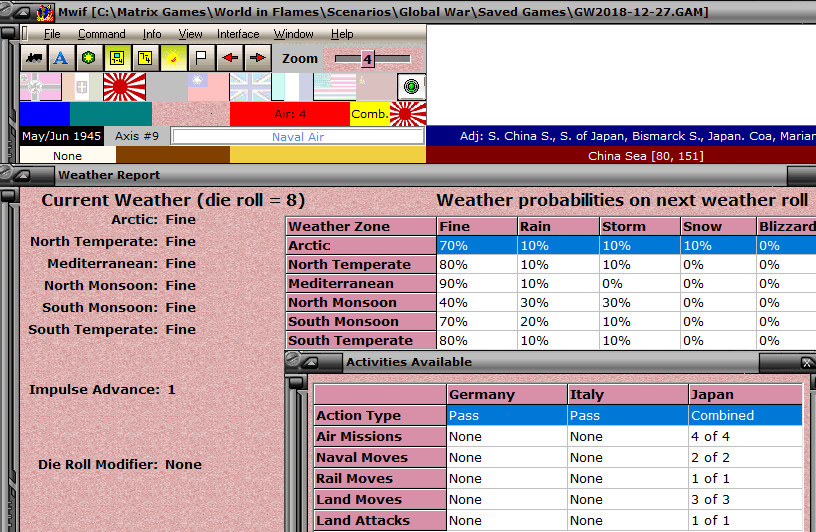Image resolution: width=816 pixels, height=532 pixels.
Task: Click the green hexagon toolbar icon
Action: (x=89, y=58)
